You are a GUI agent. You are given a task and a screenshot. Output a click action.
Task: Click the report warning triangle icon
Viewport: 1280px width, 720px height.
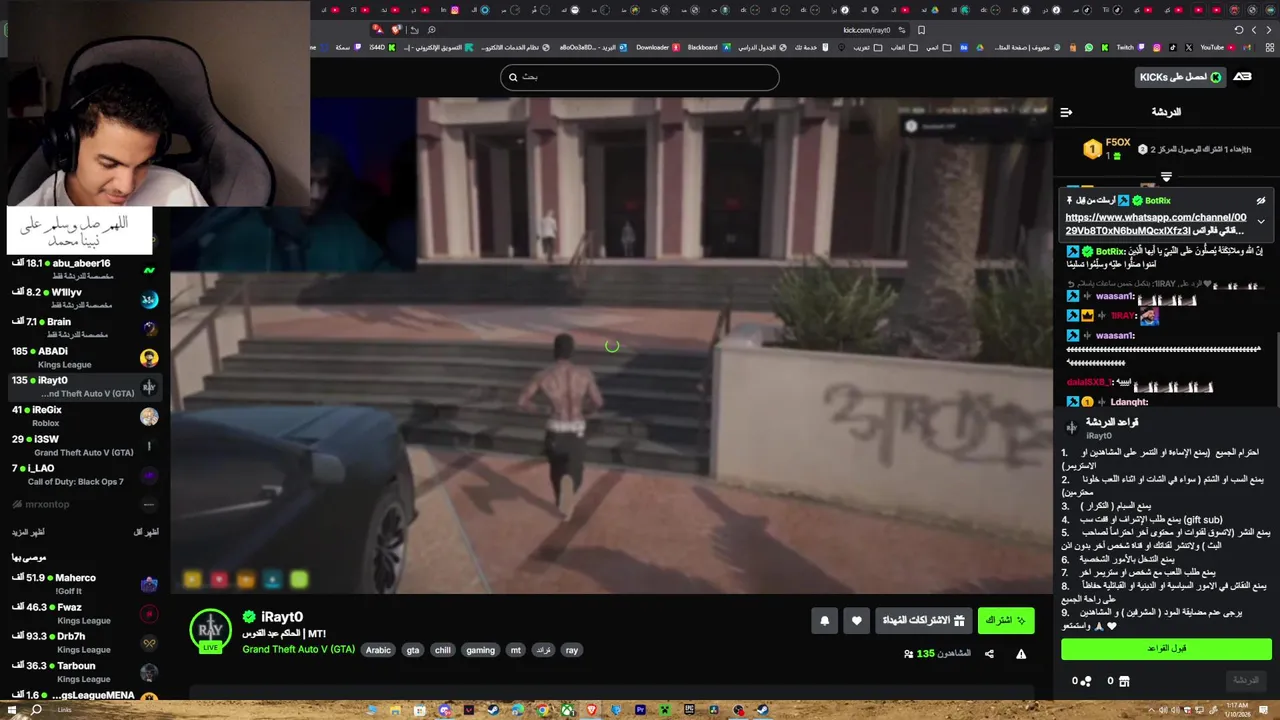click(1021, 654)
